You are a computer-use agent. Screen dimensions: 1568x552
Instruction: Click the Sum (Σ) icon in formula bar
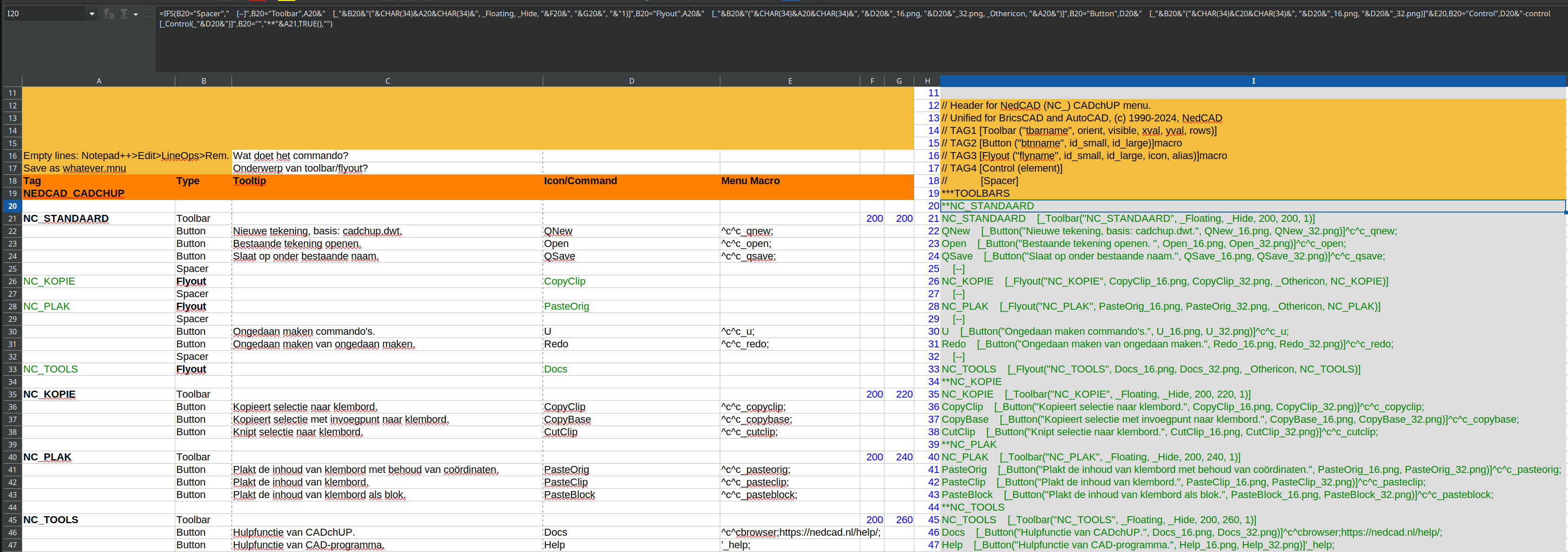click(x=124, y=13)
